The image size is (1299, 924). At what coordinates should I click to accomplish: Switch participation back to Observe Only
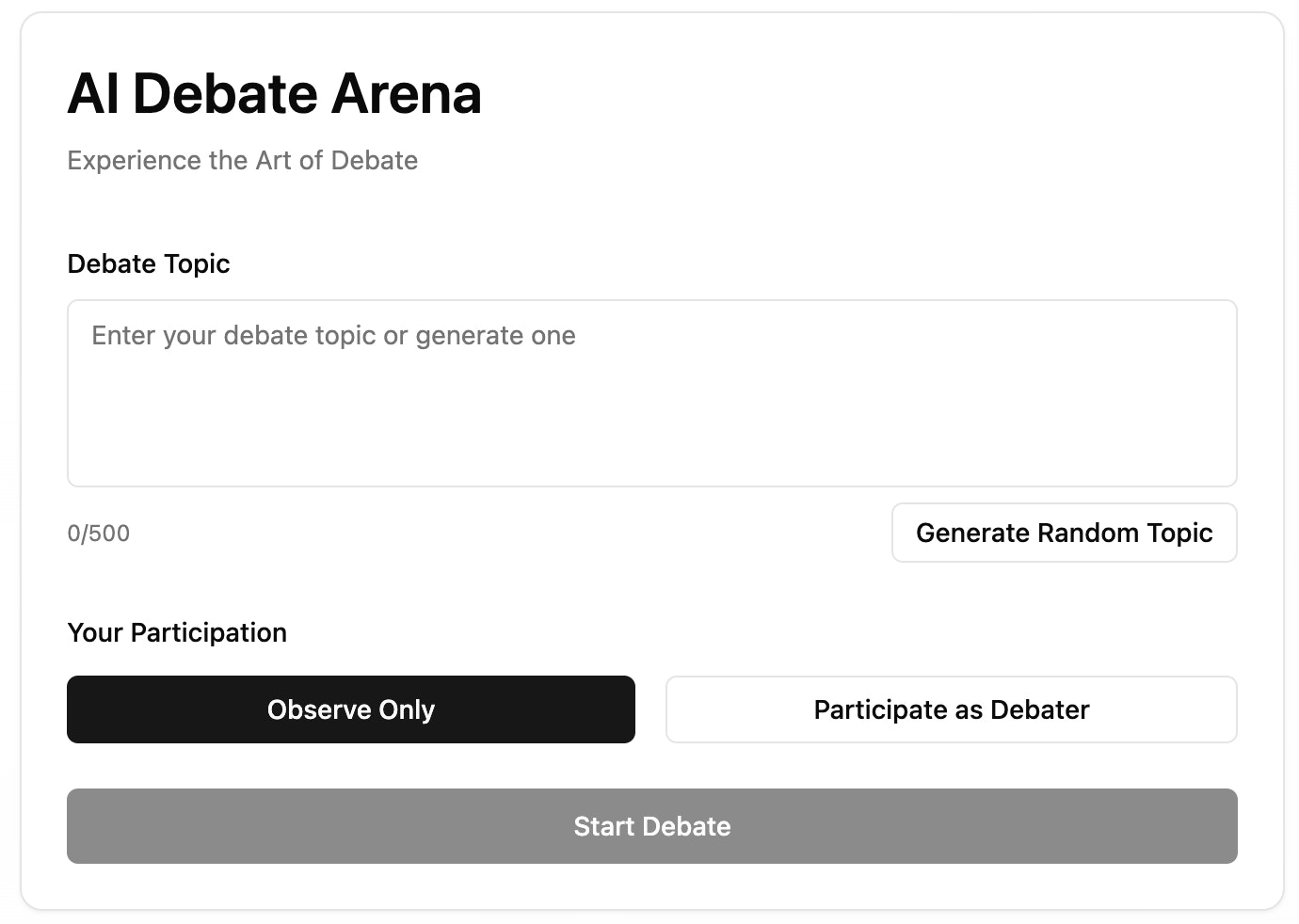[350, 709]
